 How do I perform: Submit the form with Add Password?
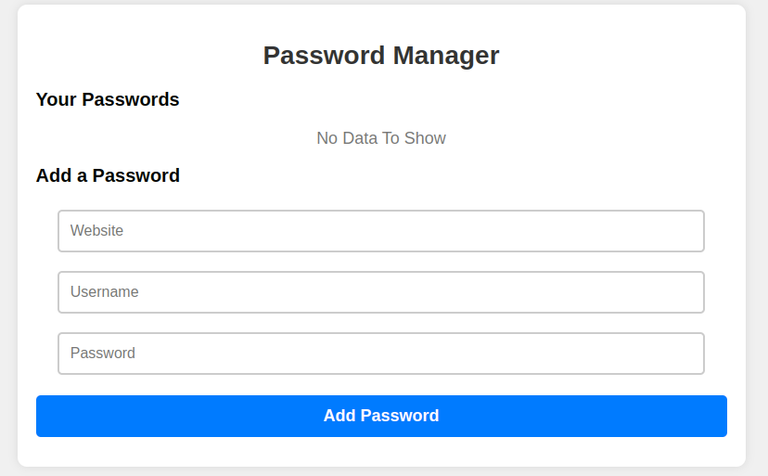pyautogui.click(x=381, y=416)
